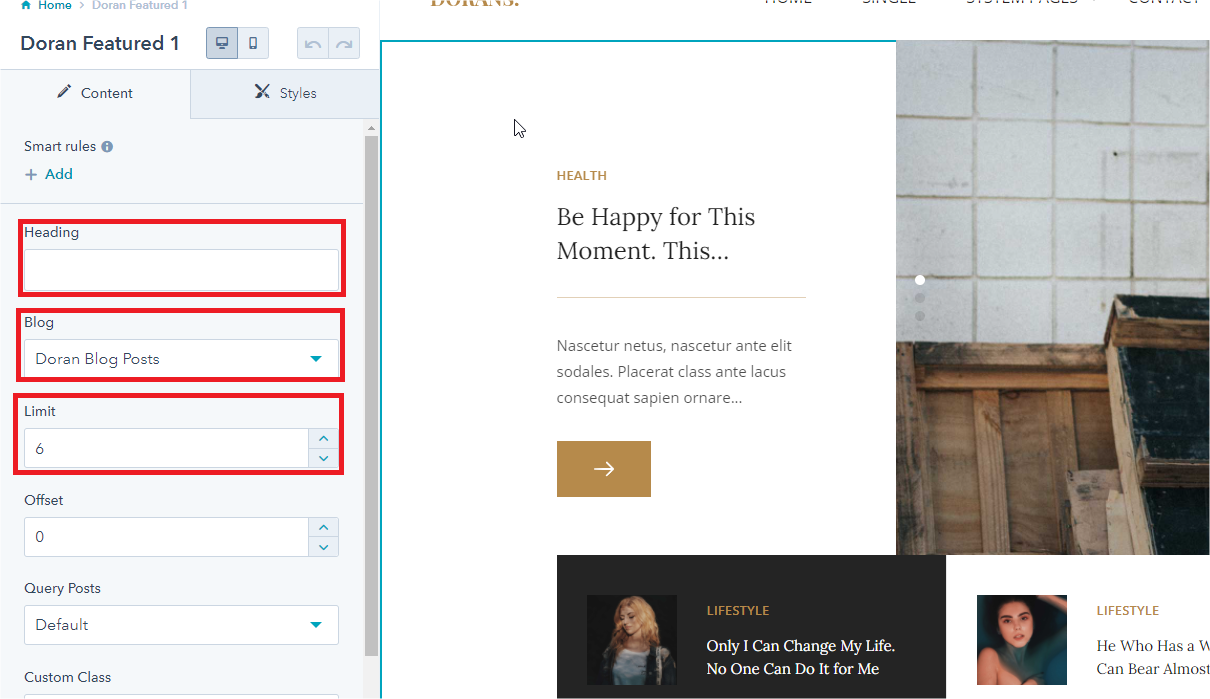
Task: Click into the Heading text field
Action: (181, 270)
